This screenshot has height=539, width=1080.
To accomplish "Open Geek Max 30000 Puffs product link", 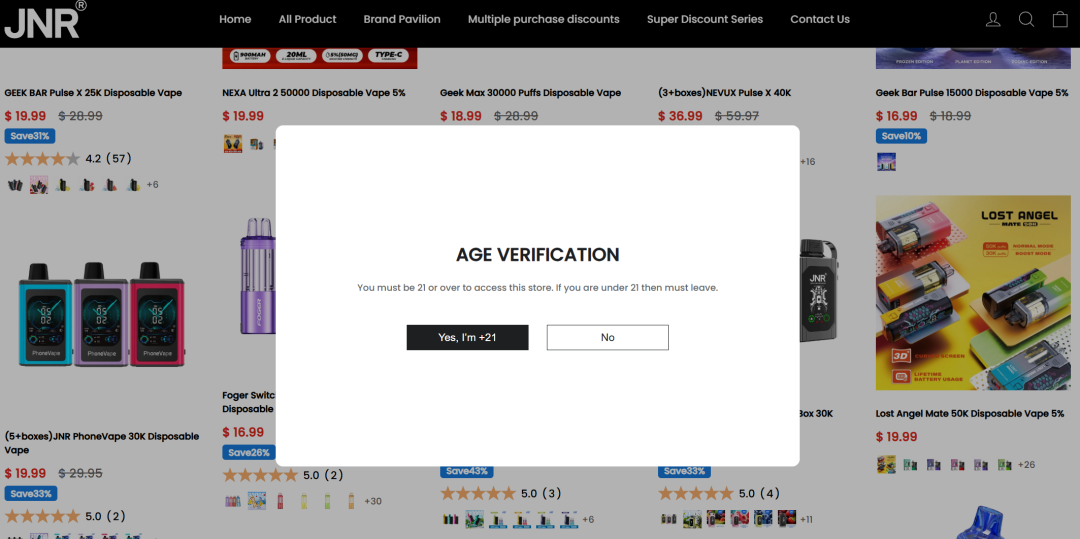I will pyautogui.click(x=530, y=93).
